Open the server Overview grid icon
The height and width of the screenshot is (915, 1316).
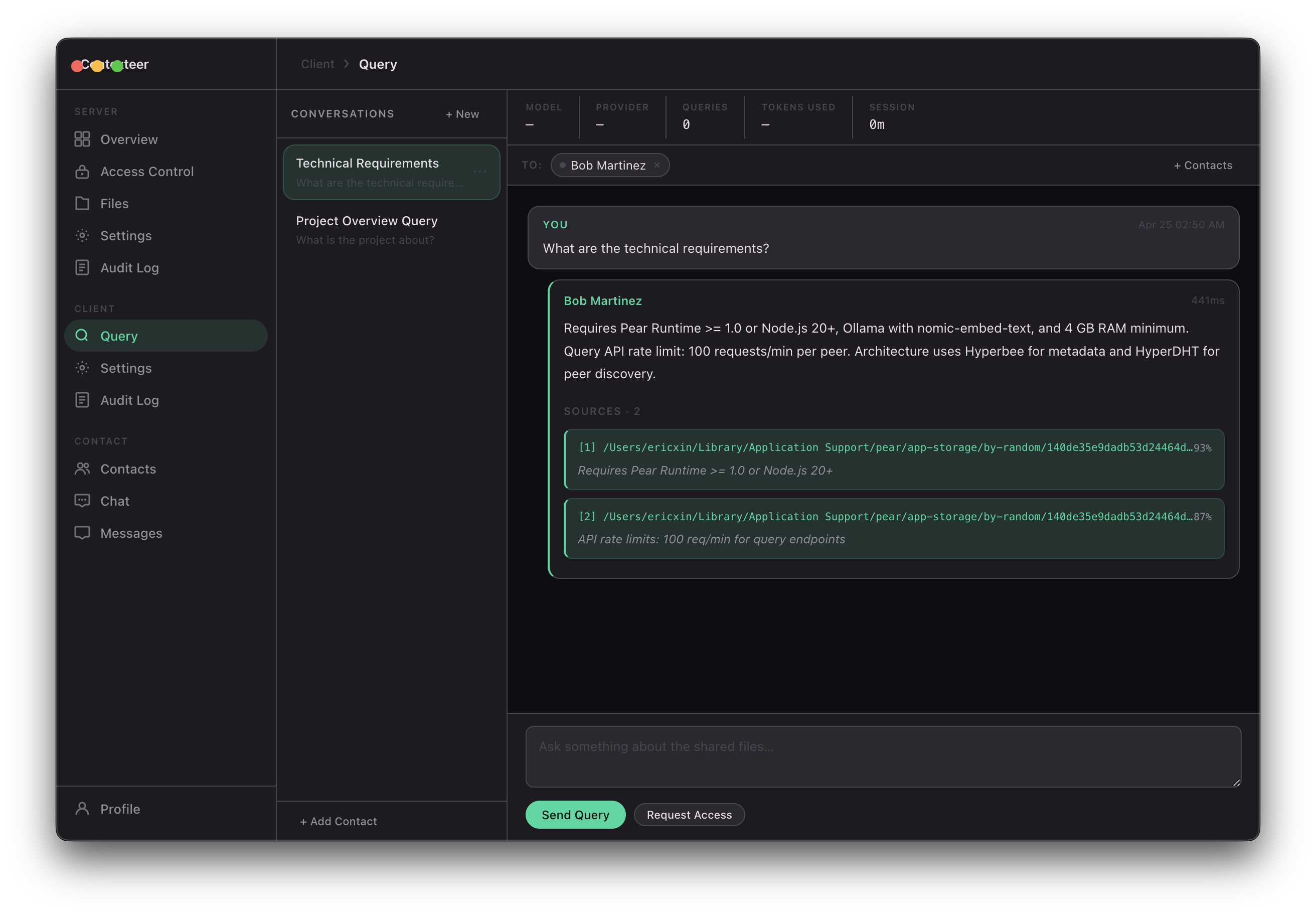tap(82, 139)
